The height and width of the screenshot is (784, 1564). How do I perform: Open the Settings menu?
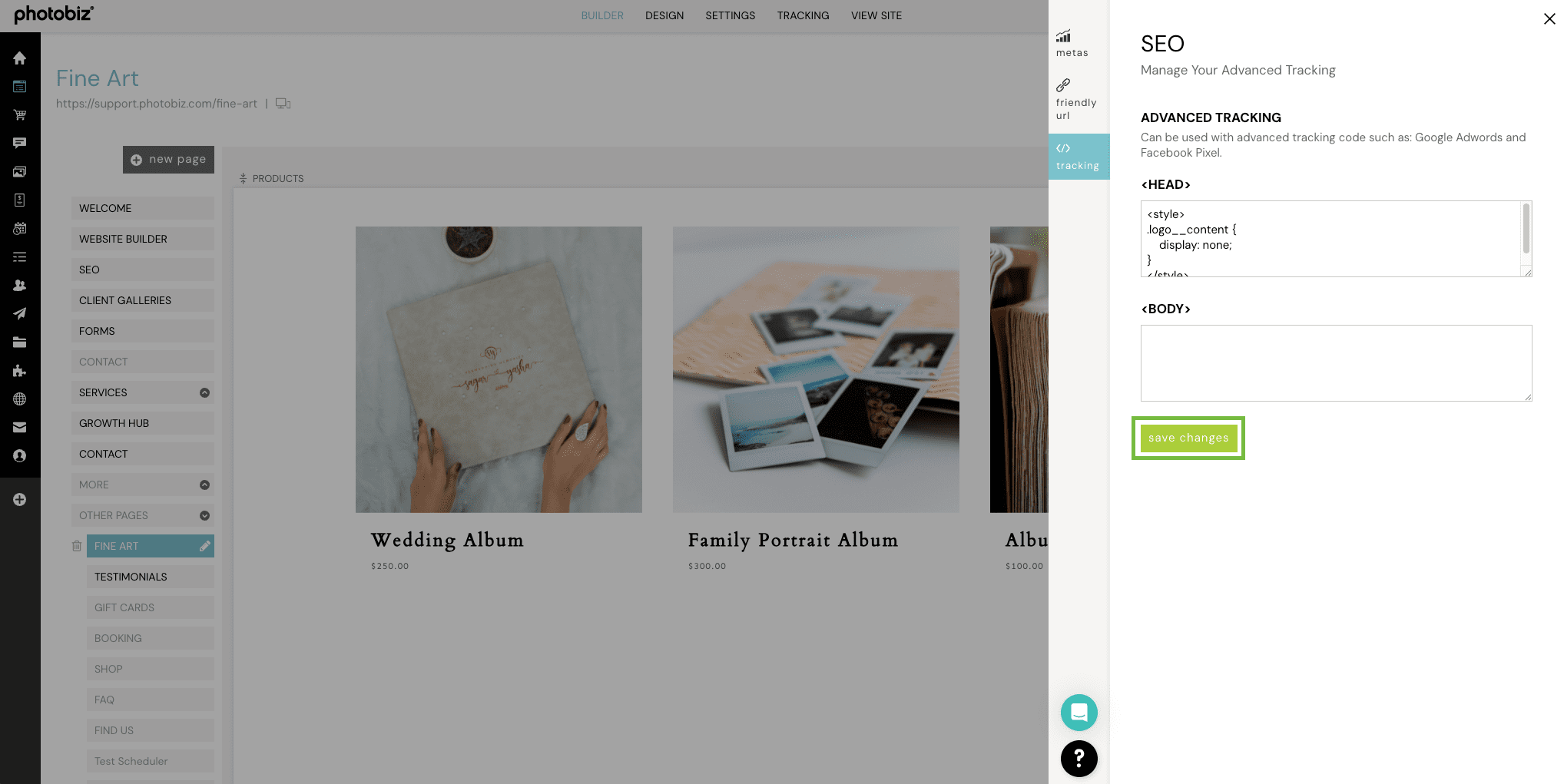(731, 15)
